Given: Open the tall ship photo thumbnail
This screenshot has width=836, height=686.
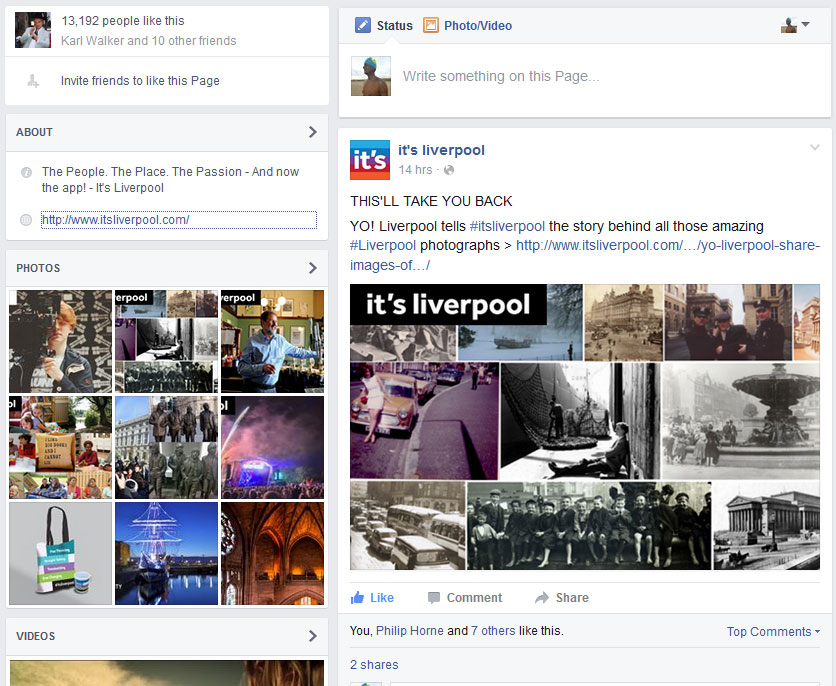Looking at the screenshot, I should click(166, 553).
